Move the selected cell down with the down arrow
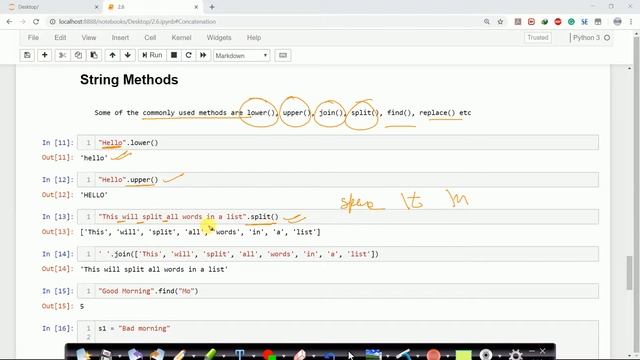The width and height of the screenshot is (640, 360). tap(128, 55)
